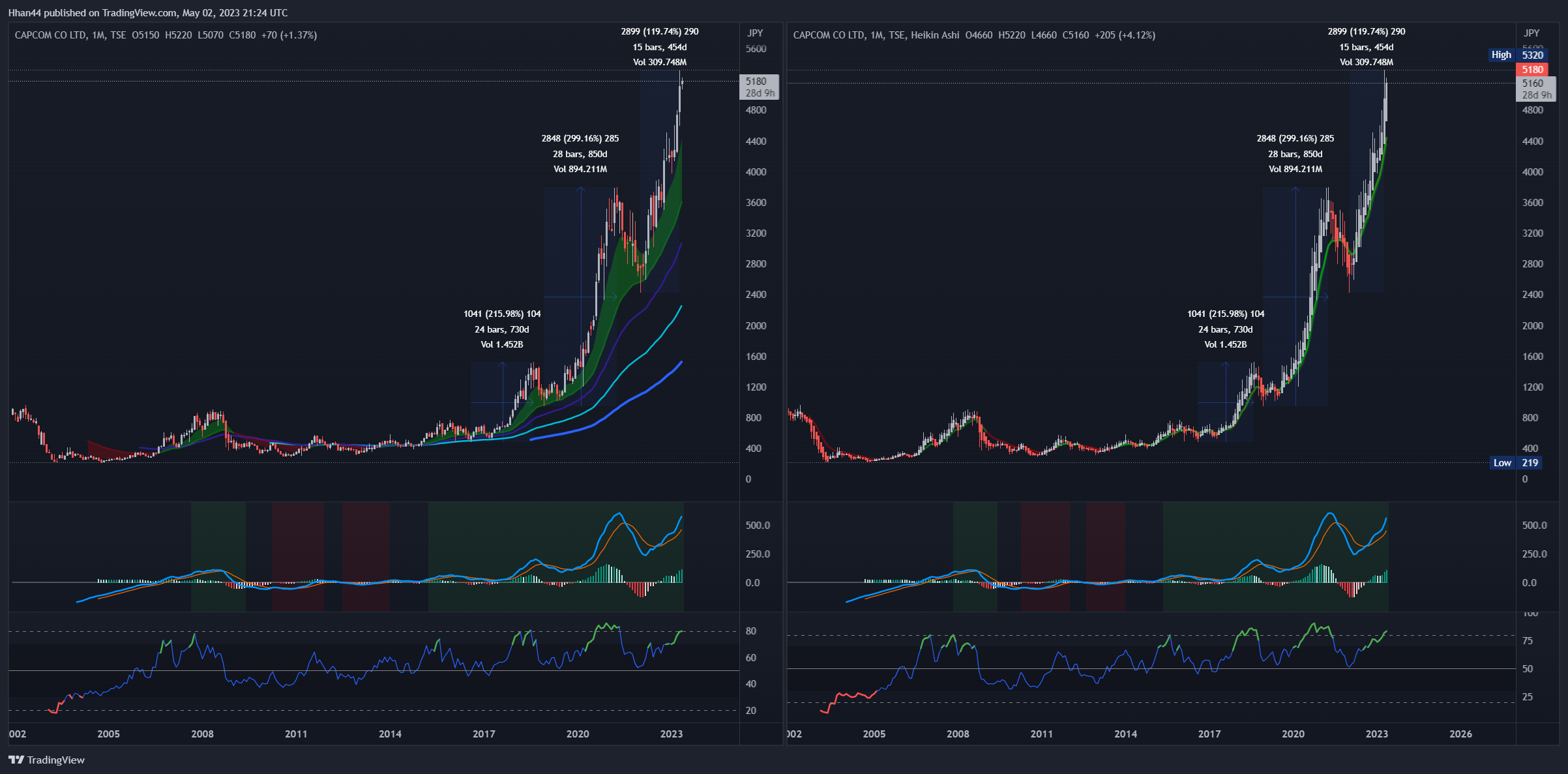Click 75 on Heikin Ashi RSI scale

pos(1528,641)
